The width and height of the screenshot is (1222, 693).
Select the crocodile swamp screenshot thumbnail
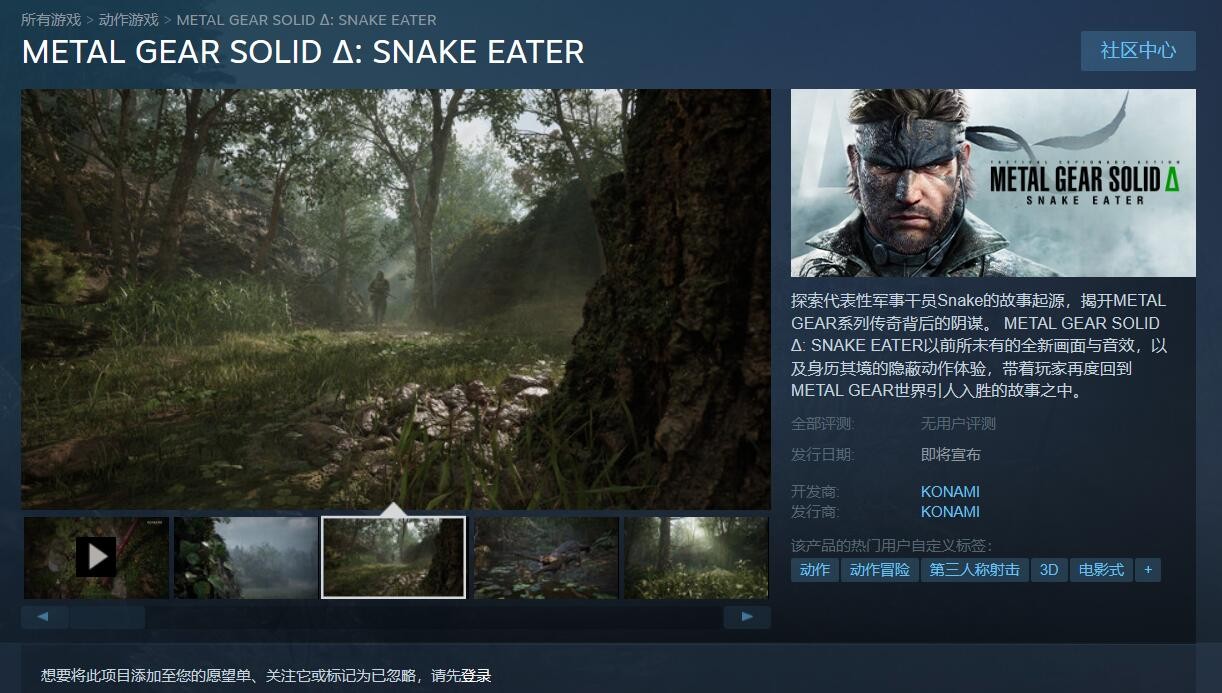pyautogui.click(x=546, y=557)
